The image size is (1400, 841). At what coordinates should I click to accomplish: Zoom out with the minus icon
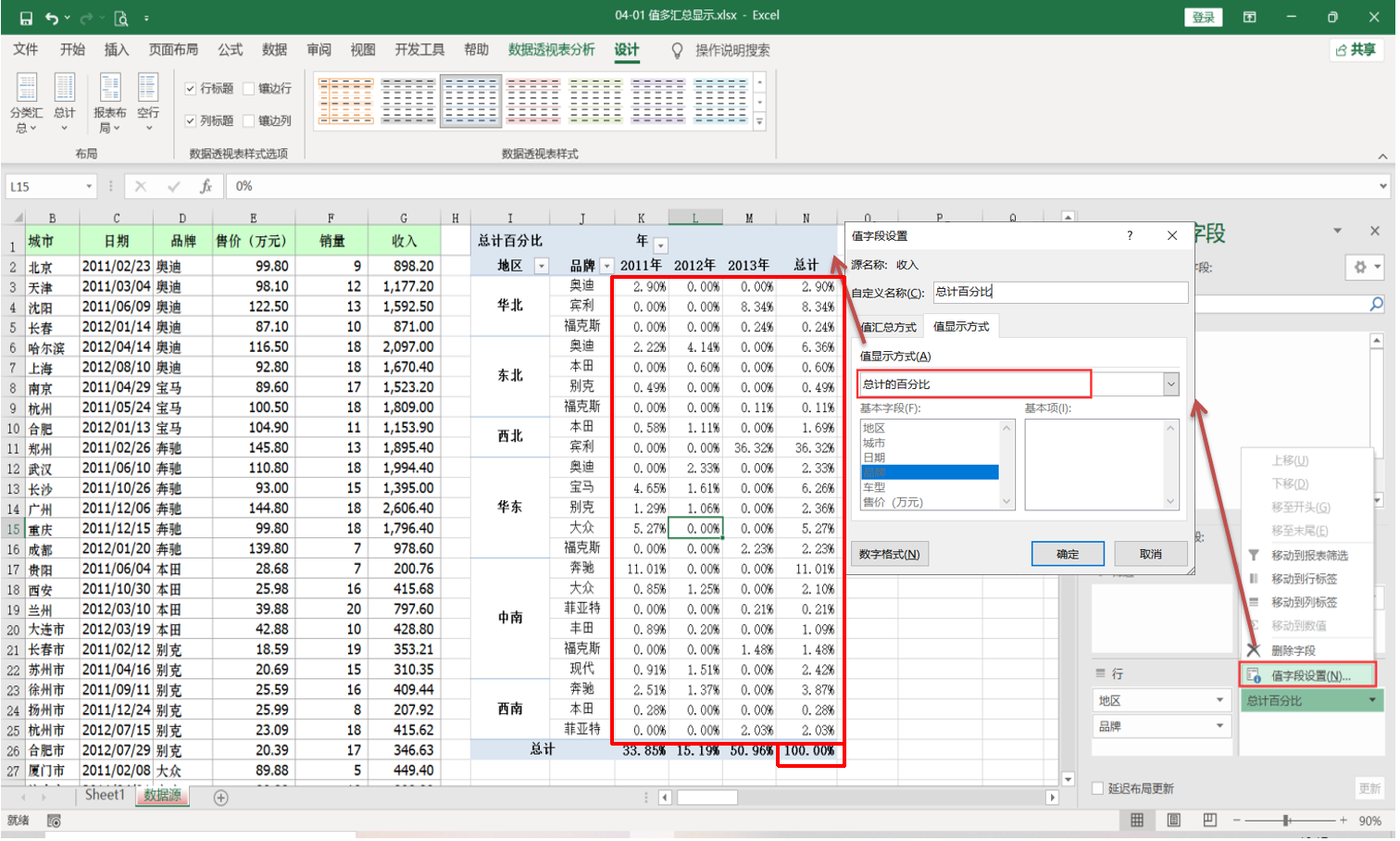tap(1236, 821)
